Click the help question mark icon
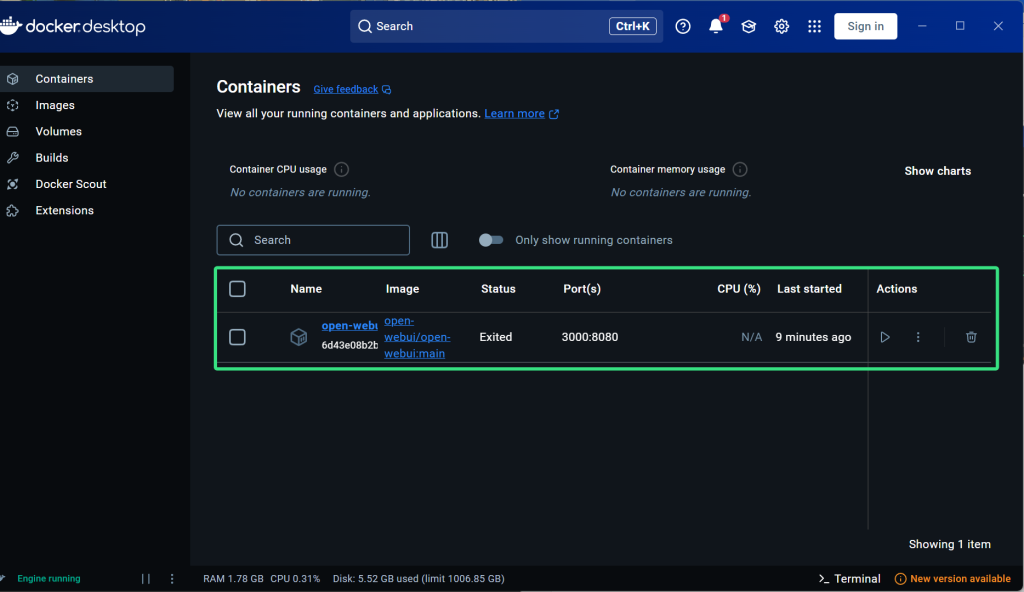 683,27
